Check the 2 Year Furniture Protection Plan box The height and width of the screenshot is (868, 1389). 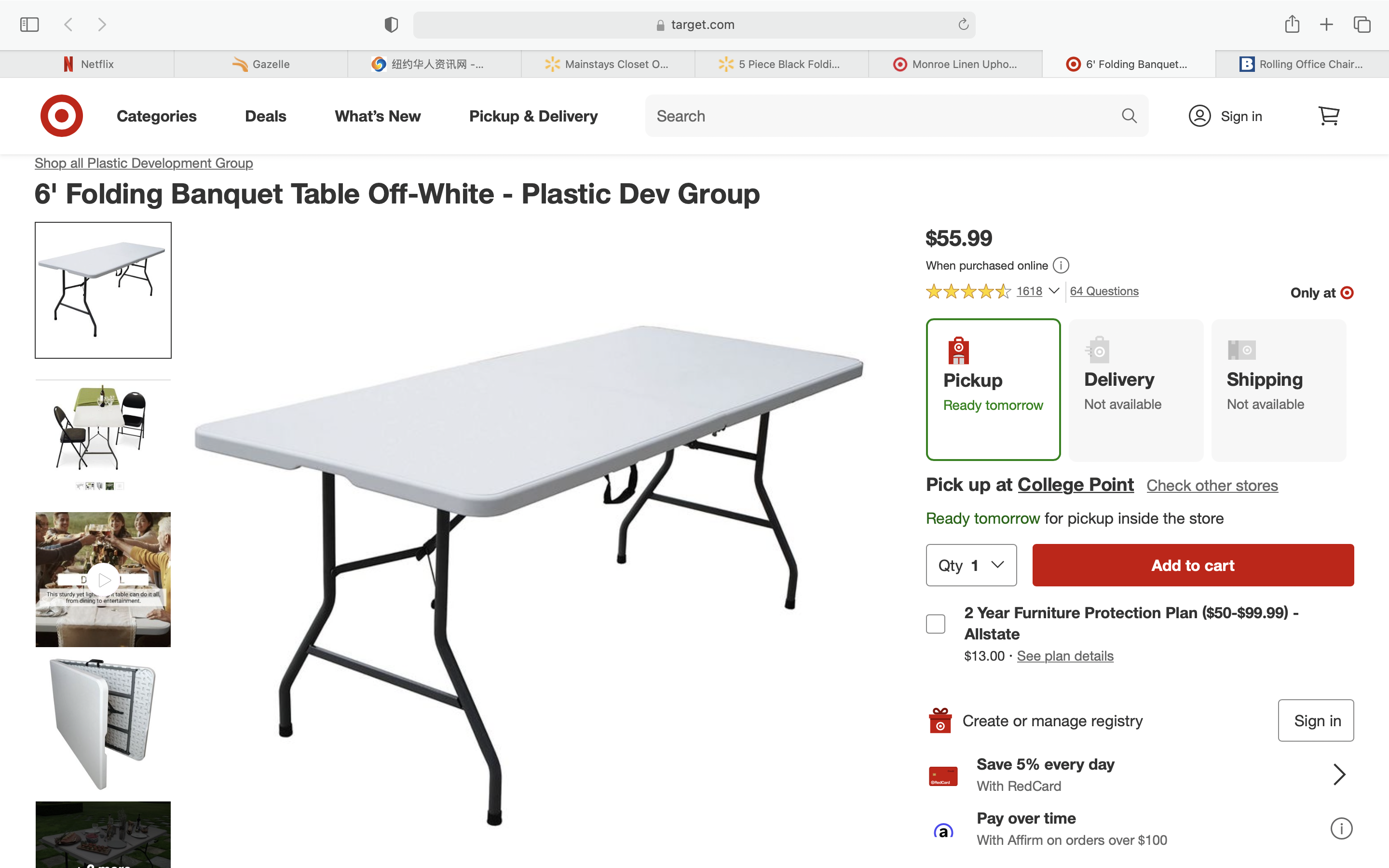pos(936,624)
